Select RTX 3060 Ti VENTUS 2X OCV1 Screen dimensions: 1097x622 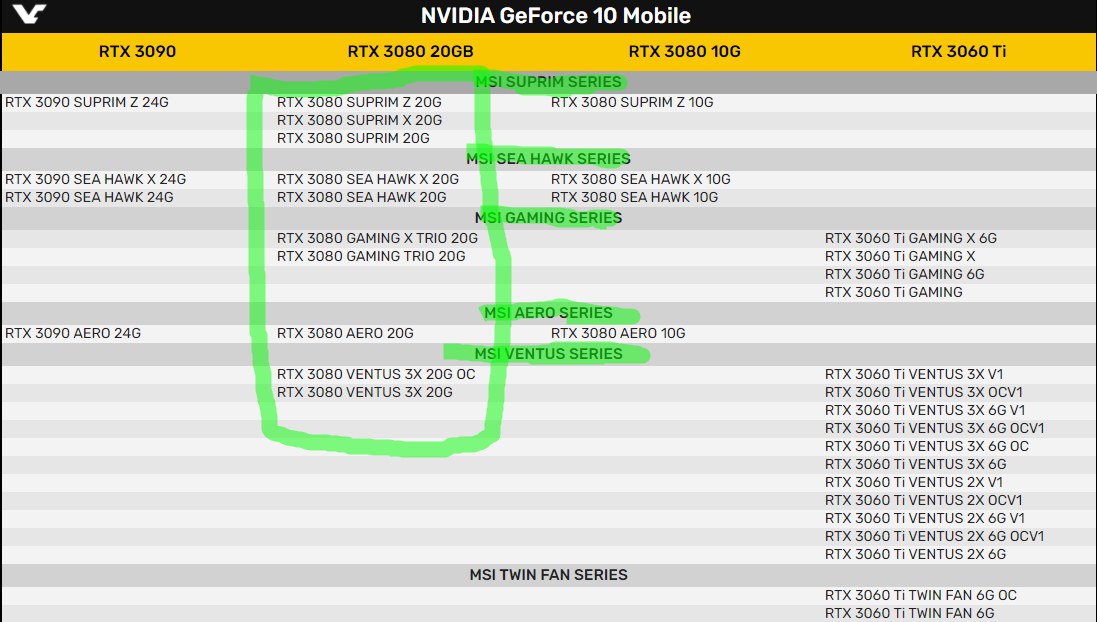[923, 501]
